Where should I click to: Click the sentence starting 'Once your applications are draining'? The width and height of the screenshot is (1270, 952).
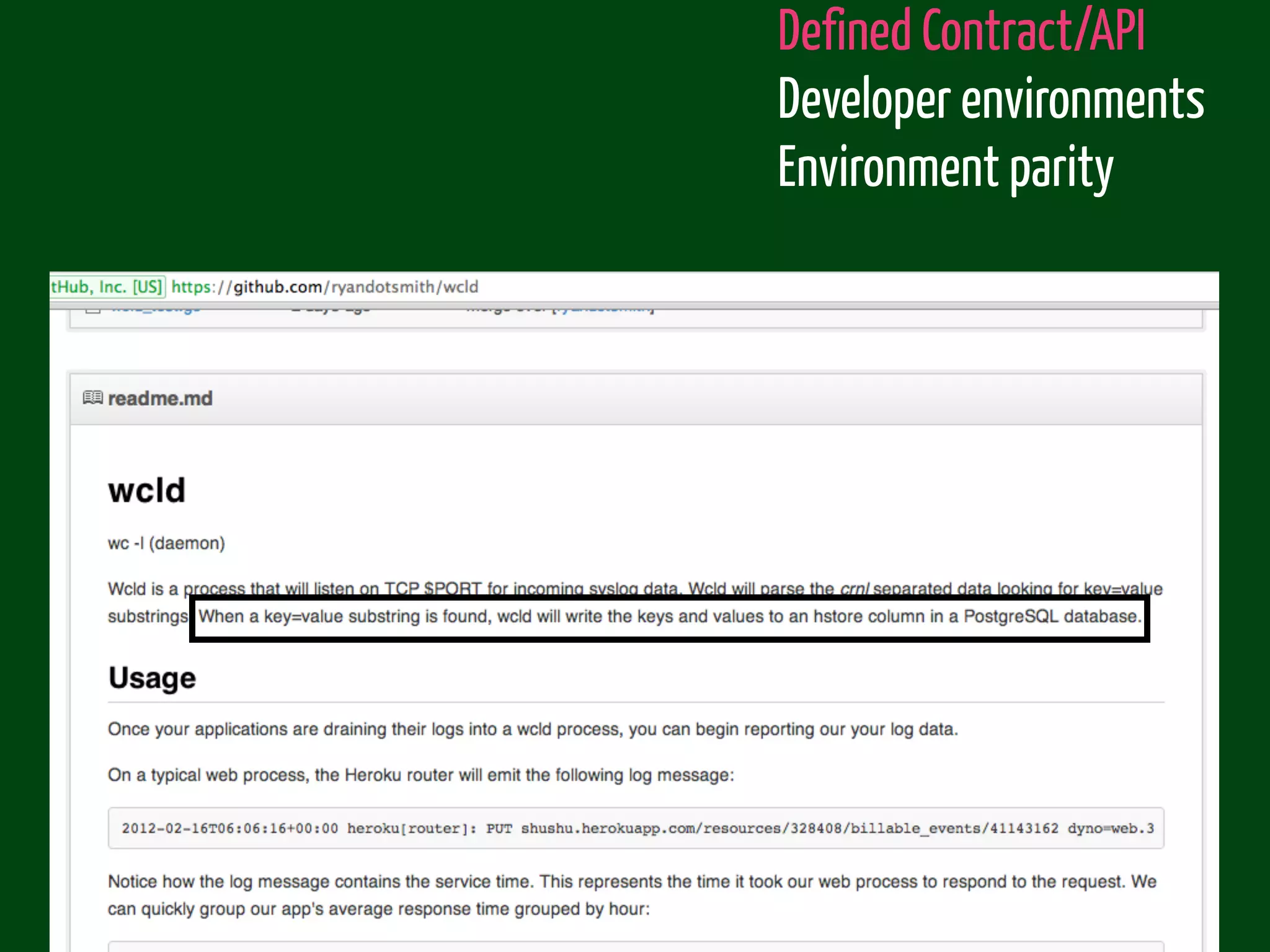pos(533,729)
